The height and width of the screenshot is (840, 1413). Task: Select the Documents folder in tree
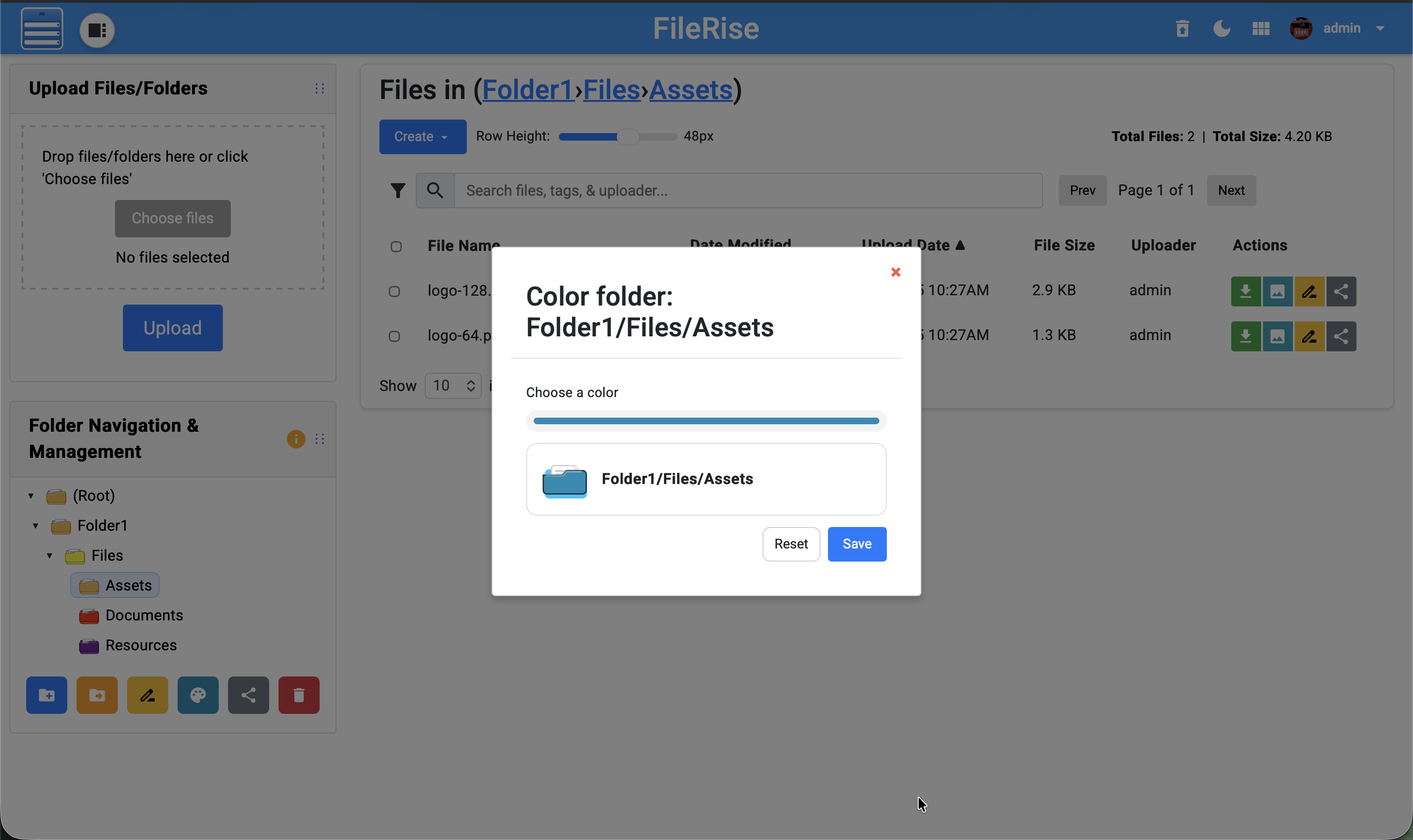(144, 615)
